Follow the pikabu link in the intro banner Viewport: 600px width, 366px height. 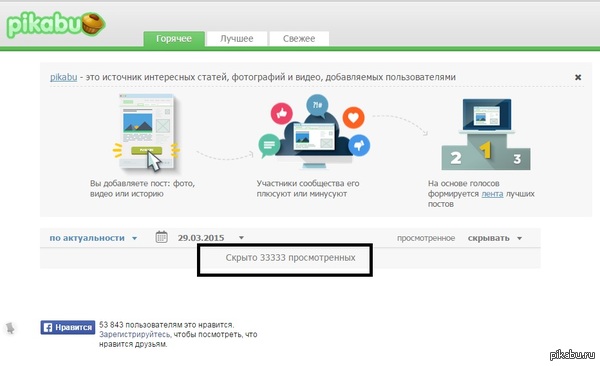click(64, 77)
